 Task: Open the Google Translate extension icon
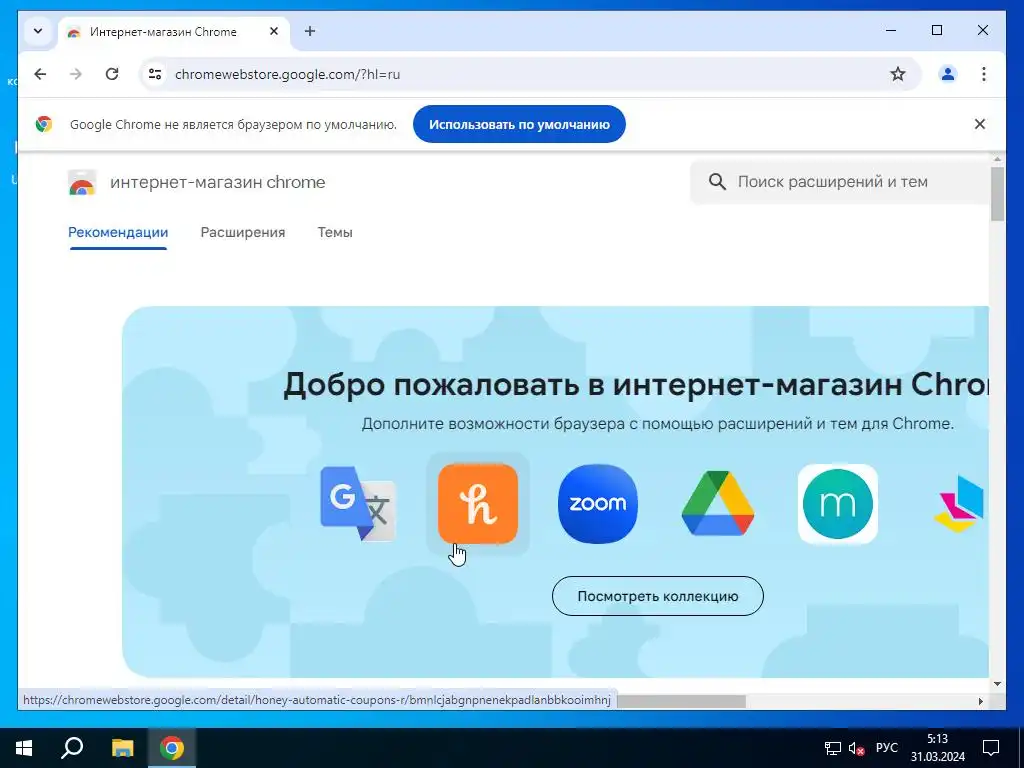(358, 504)
